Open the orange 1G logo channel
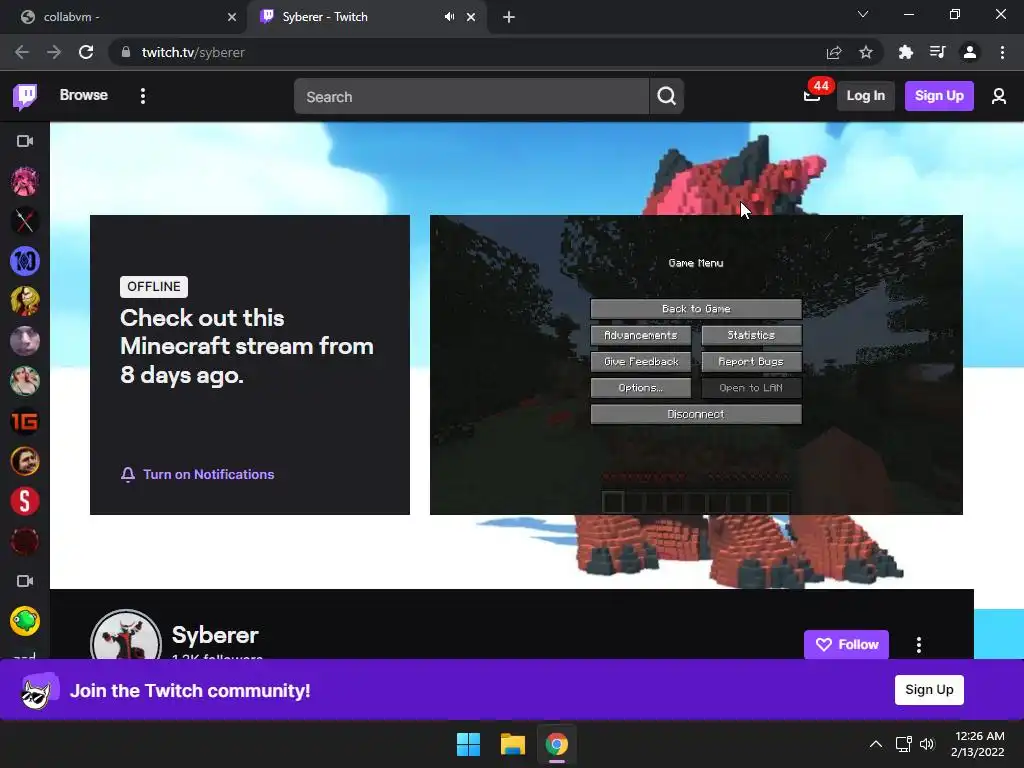Viewport: 1024px width, 768px height. click(x=25, y=422)
